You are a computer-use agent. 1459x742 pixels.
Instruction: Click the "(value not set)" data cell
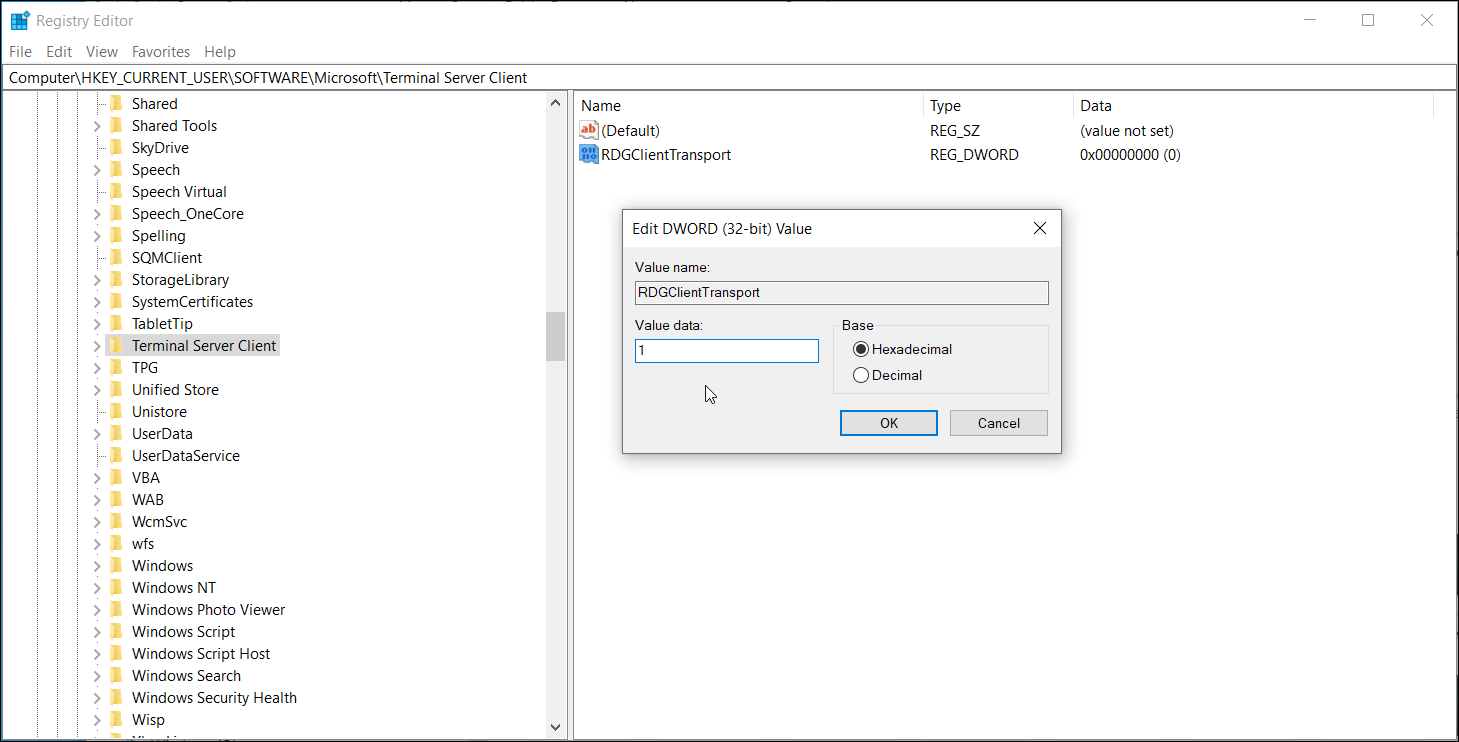click(x=1127, y=130)
